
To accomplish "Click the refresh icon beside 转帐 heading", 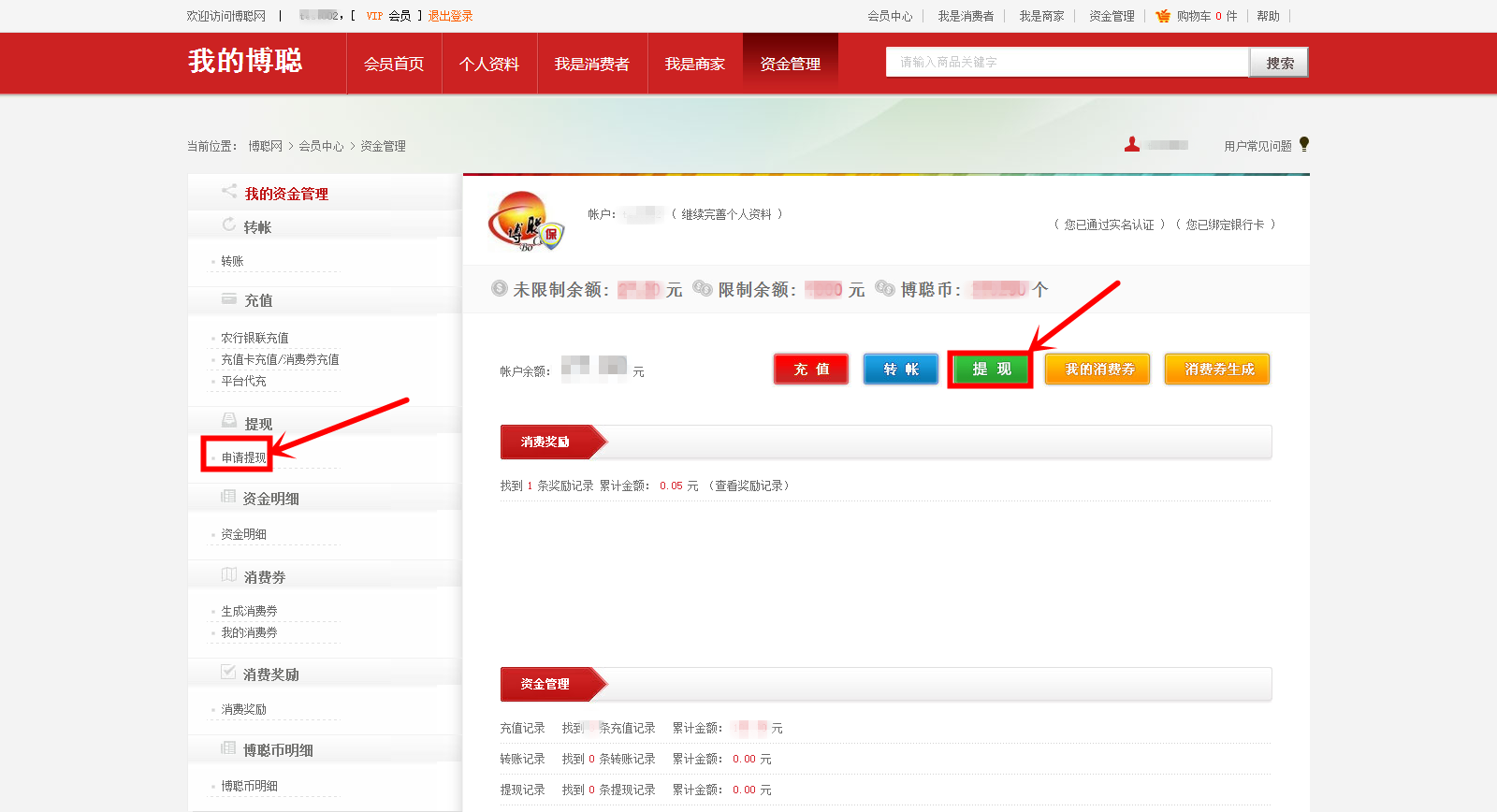I will [x=229, y=225].
